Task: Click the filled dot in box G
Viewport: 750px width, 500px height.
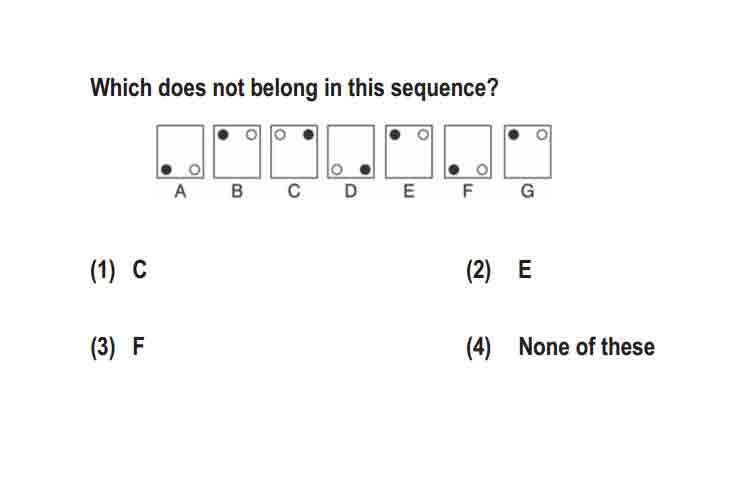Action: [x=514, y=134]
